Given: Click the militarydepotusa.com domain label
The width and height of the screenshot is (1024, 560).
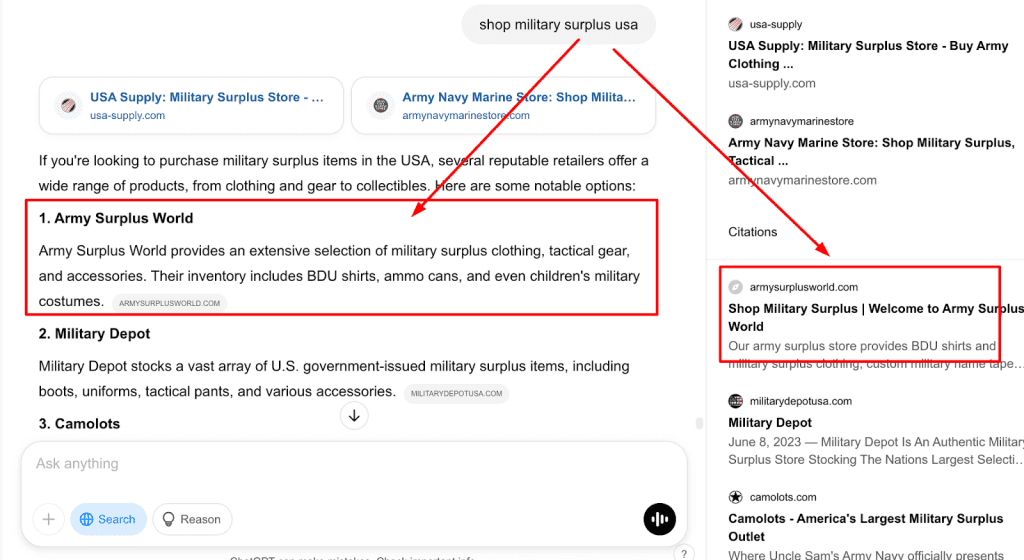Looking at the screenshot, I should [801, 401].
